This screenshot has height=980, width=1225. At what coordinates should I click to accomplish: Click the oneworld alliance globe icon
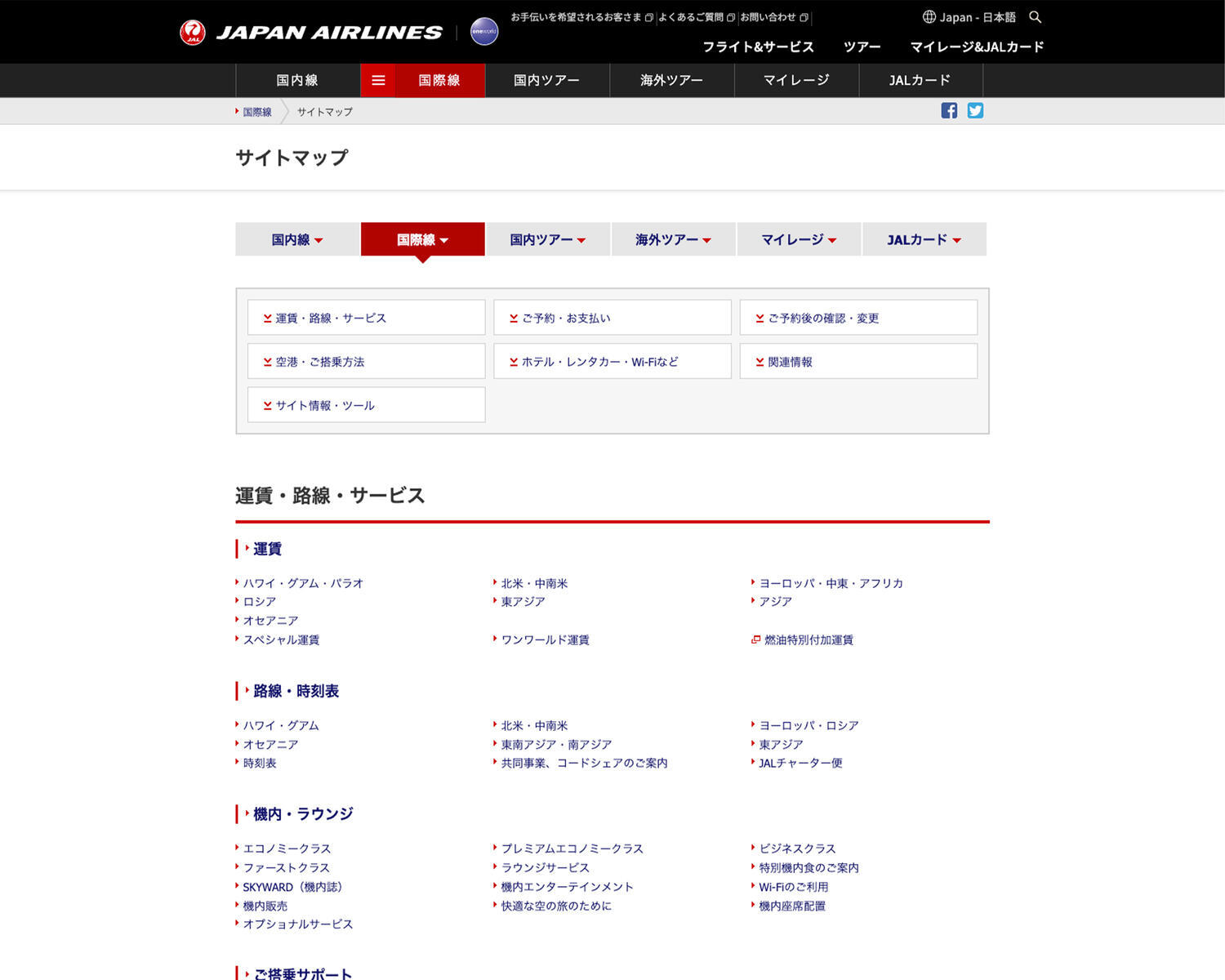(484, 32)
